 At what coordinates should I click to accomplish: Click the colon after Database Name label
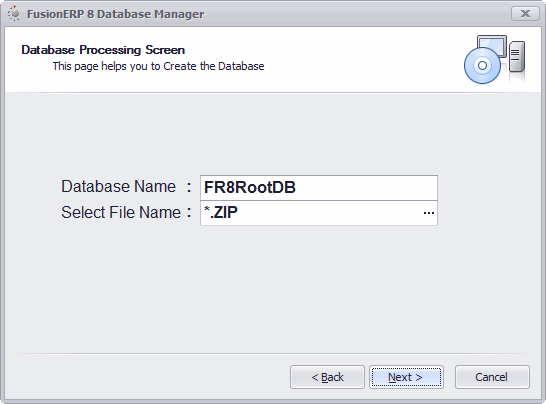pyautogui.click(x=189, y=187)
